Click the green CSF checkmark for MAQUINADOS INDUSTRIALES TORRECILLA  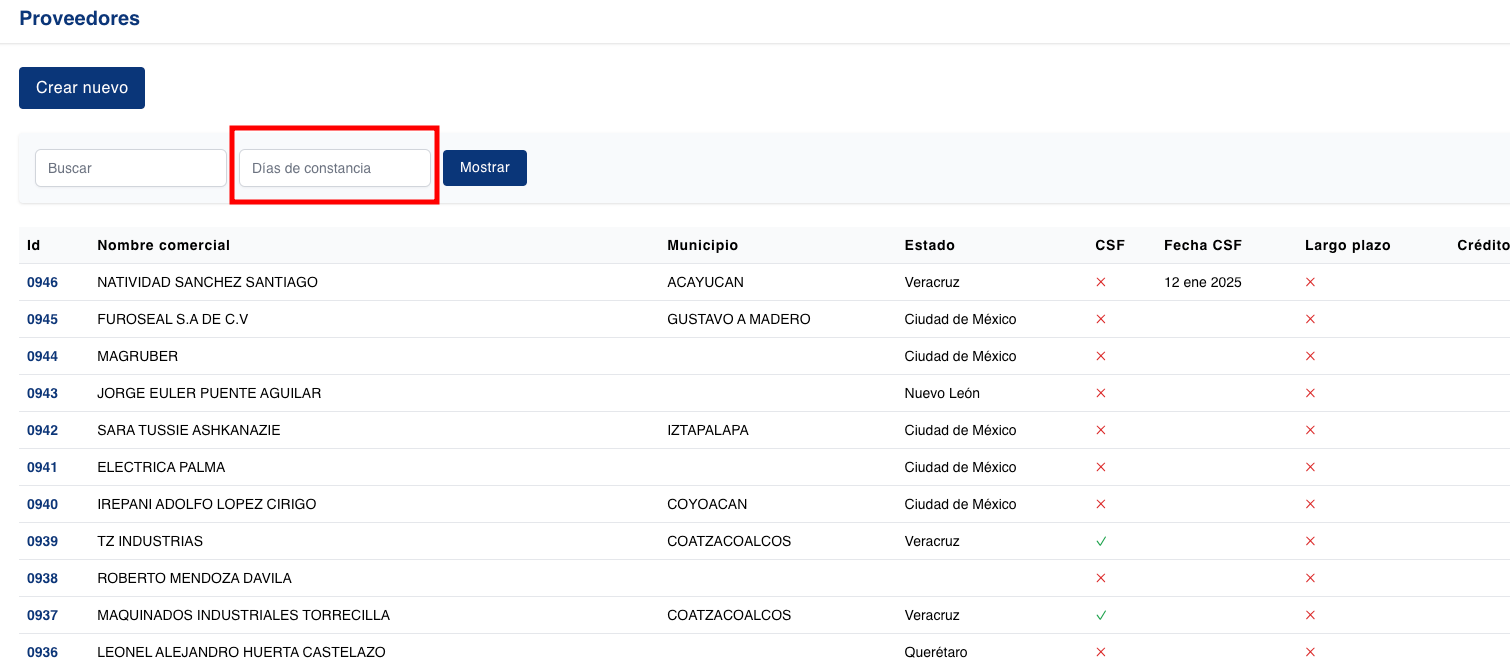1100,615
